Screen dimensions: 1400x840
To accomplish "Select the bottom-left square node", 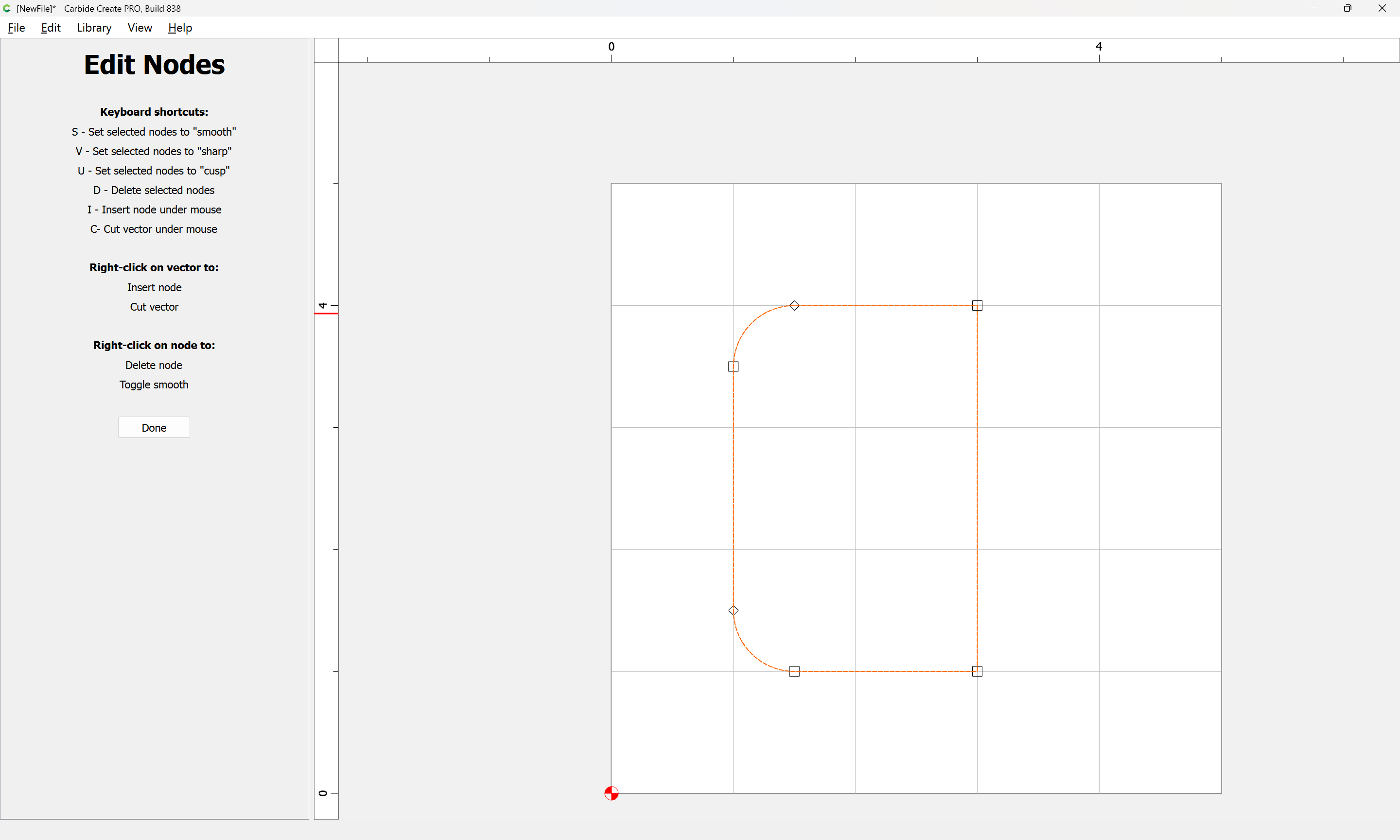I will (794, 671).
